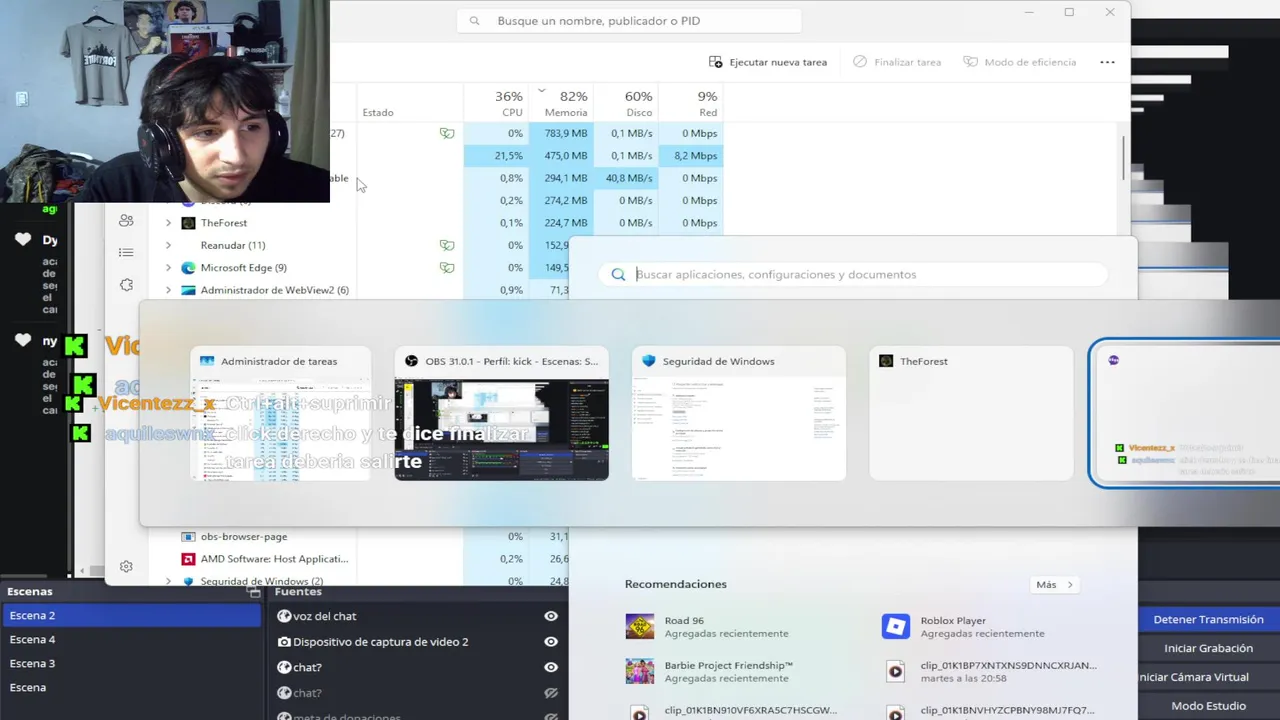Click the AMD Software process icon
Screen dimensions: 1280x720
[x=188, y=559]
